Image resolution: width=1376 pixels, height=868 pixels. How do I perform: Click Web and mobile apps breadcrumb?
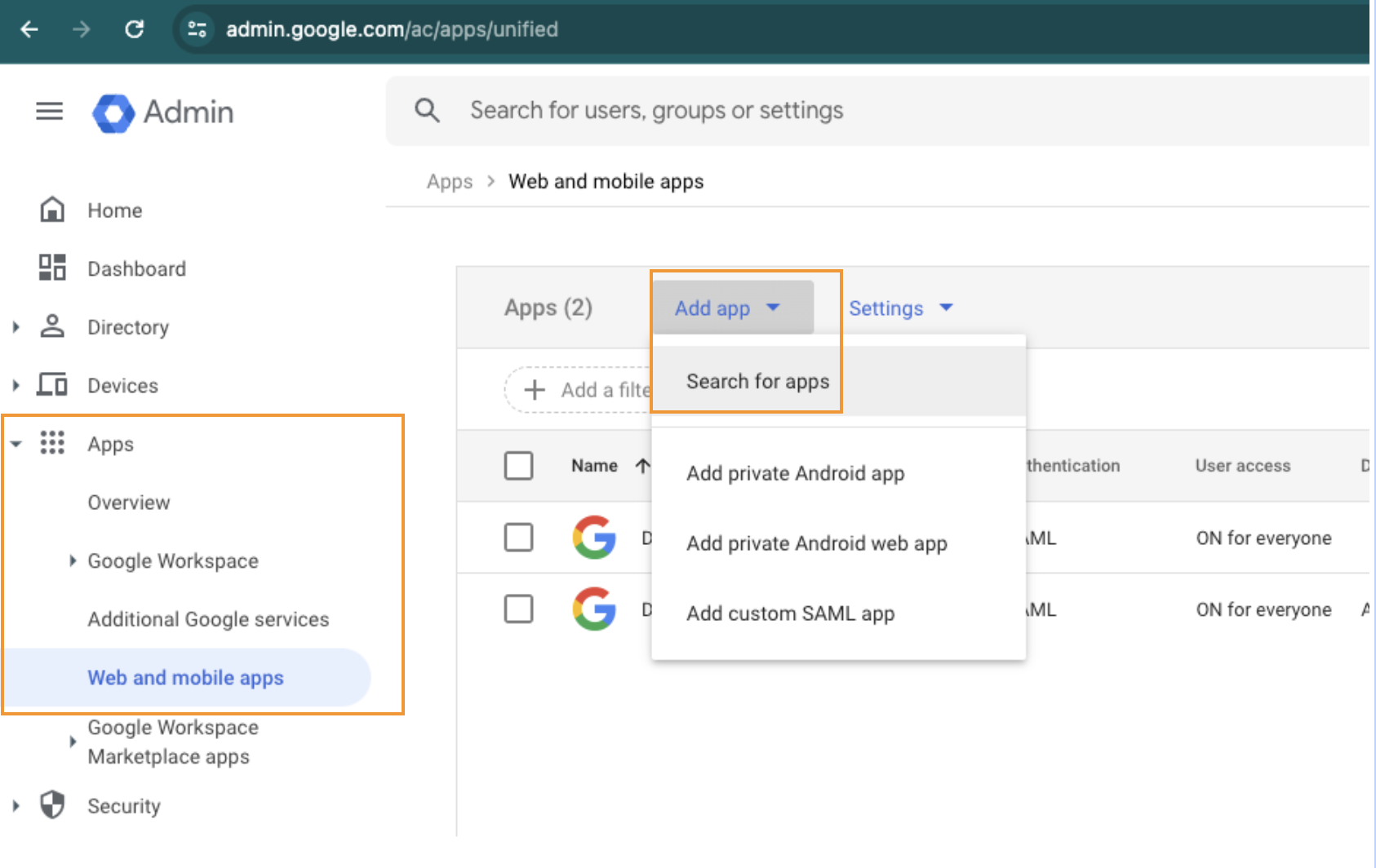click(606, 181)
